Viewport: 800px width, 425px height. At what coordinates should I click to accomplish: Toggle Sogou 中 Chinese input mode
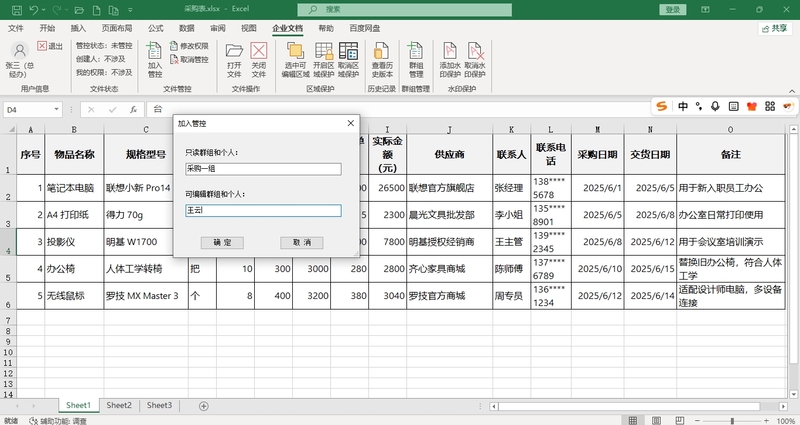coord(683,106)
